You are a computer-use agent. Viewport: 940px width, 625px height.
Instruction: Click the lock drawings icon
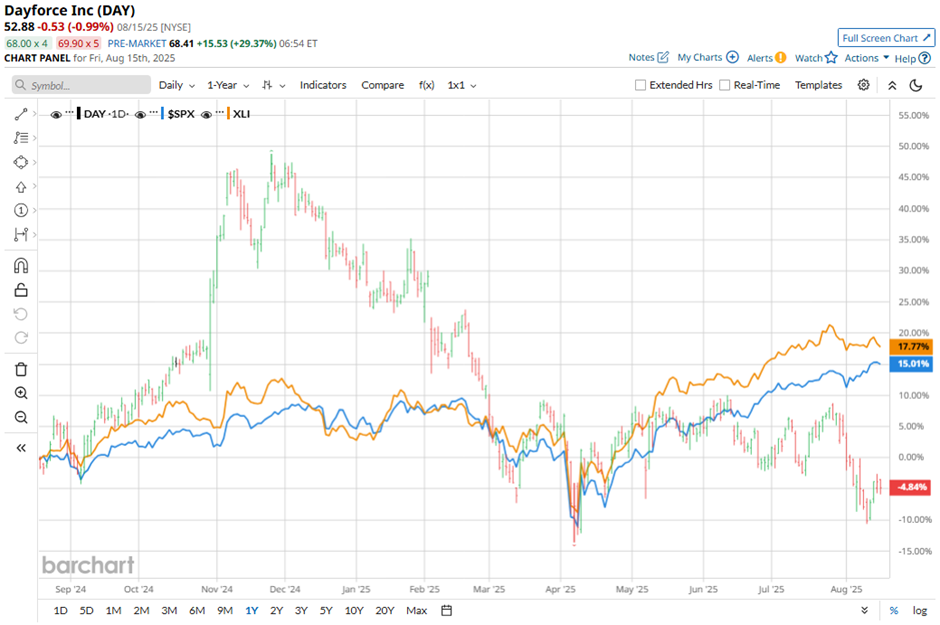tap(21, 290)
